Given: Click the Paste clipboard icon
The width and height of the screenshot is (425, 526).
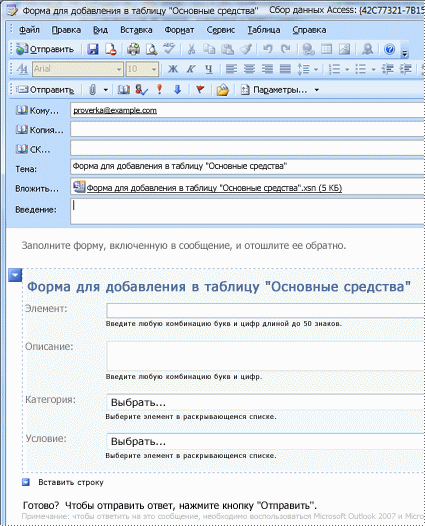Looking at the screenshot, I should pyautogui.click(x=227, y=49).
